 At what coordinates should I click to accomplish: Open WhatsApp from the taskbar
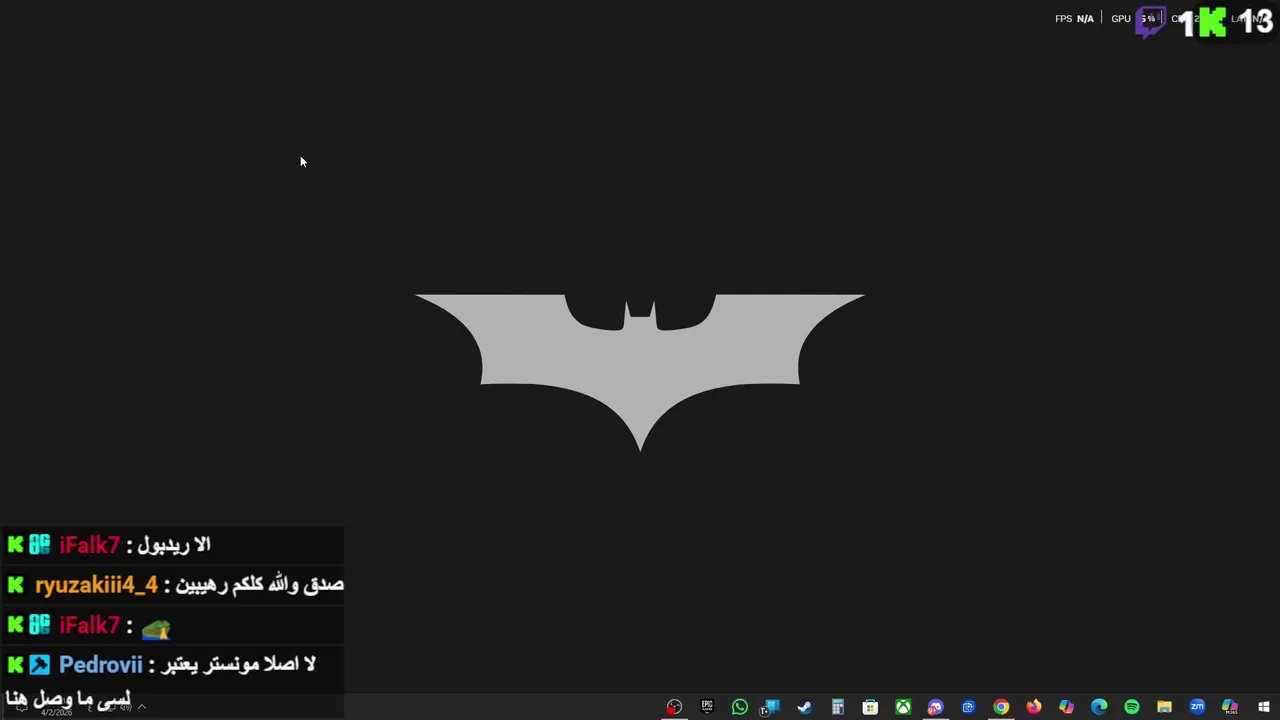coord(740,707)
